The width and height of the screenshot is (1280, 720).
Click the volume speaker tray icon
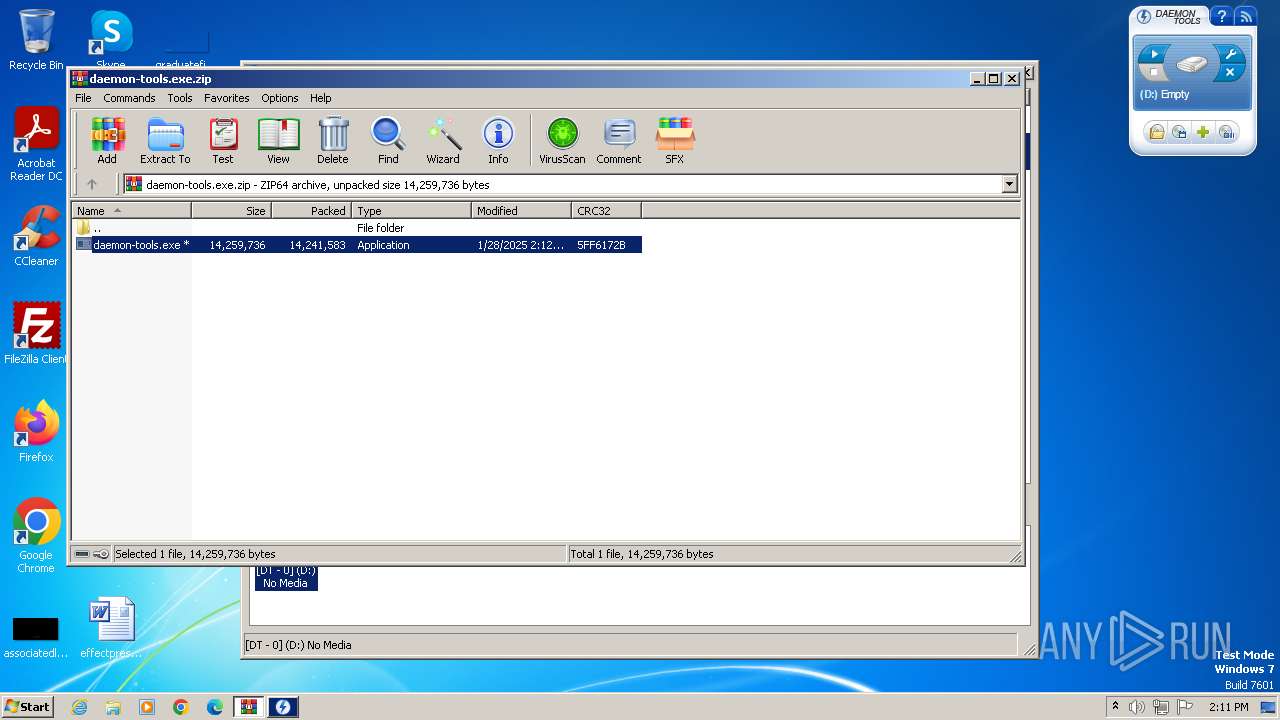1137,707
